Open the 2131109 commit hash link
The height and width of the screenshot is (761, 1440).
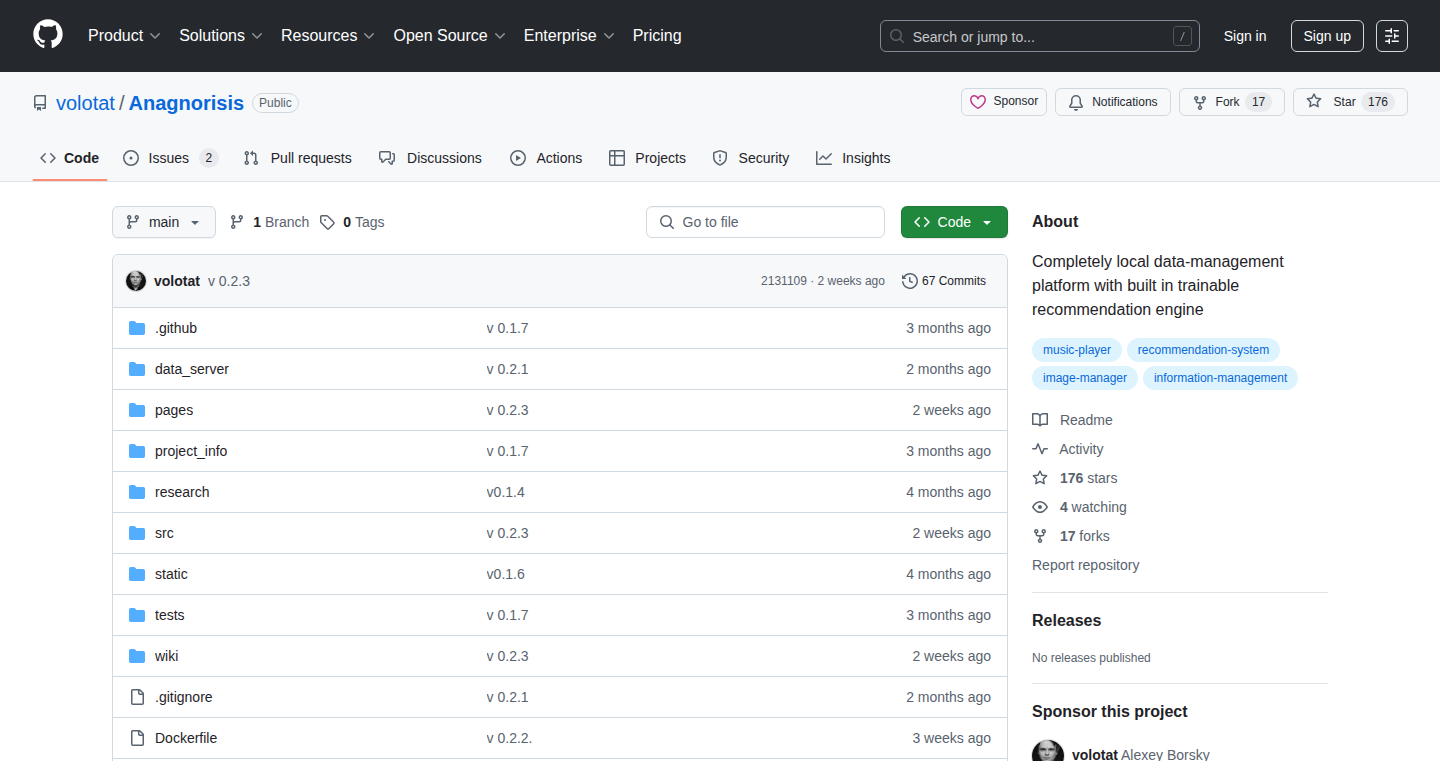pyautogui.click(x=783, y=281)
